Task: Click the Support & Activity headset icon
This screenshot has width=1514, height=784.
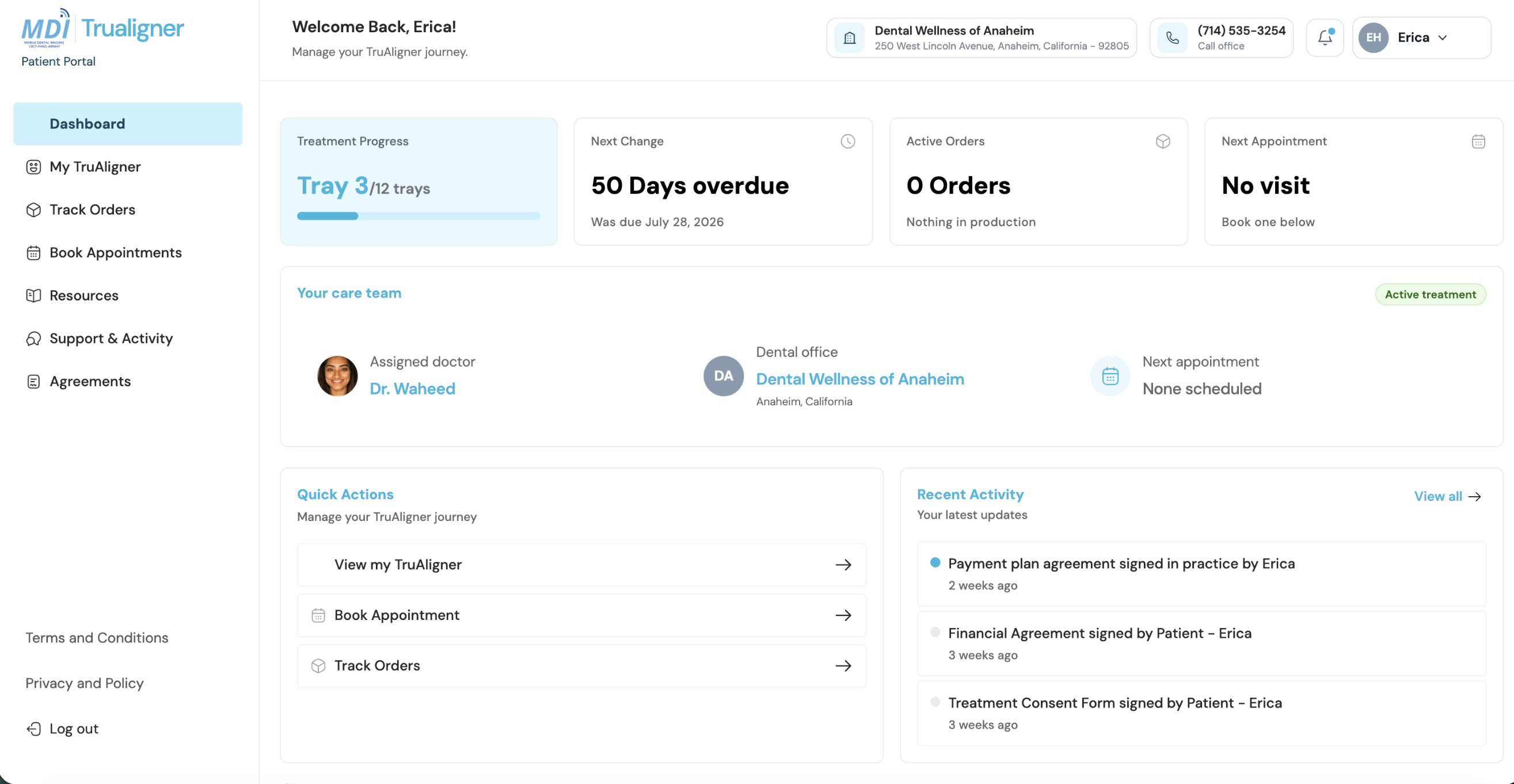Action: coord(33,338)
